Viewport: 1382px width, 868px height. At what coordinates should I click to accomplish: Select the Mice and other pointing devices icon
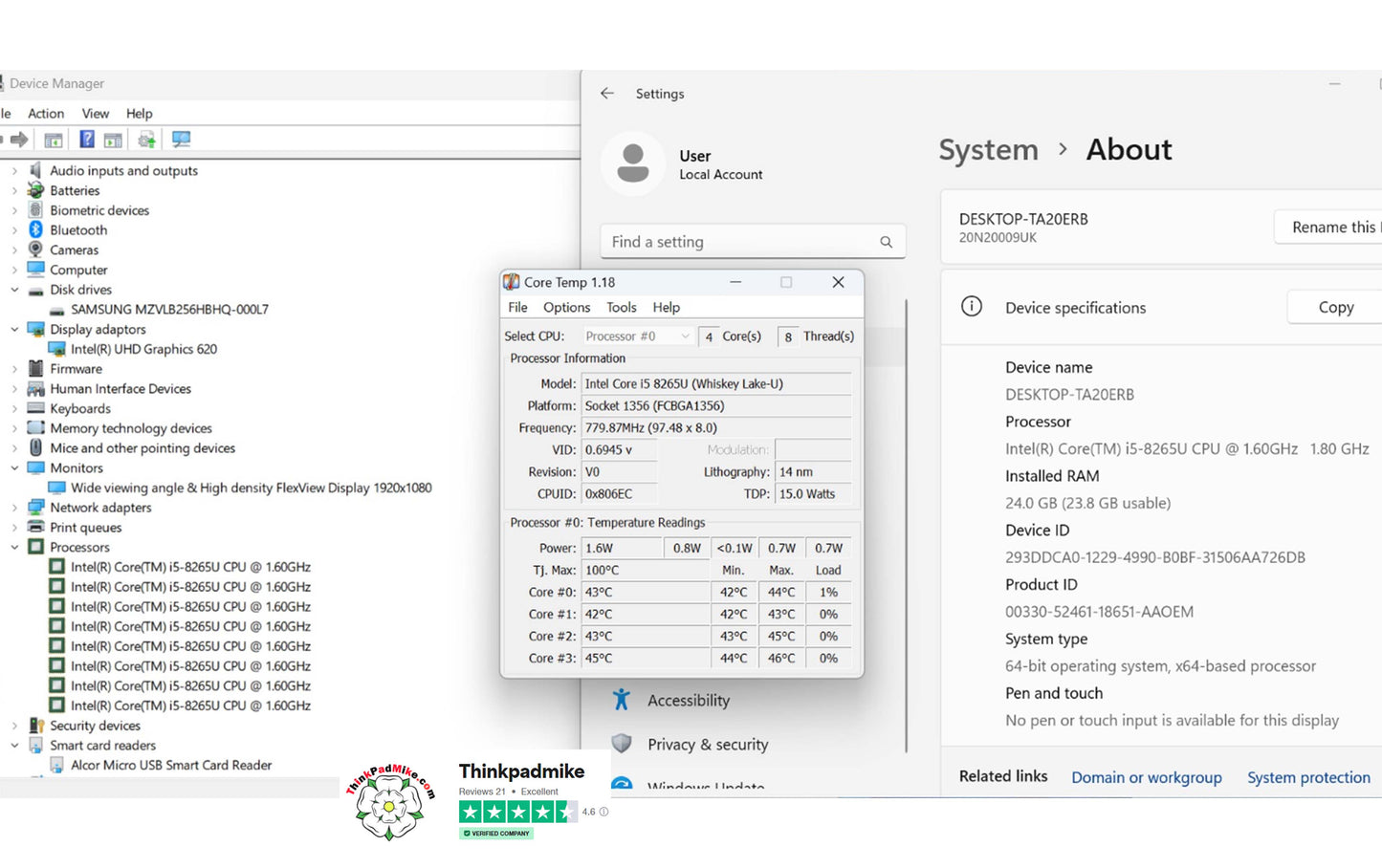[35, 447]
